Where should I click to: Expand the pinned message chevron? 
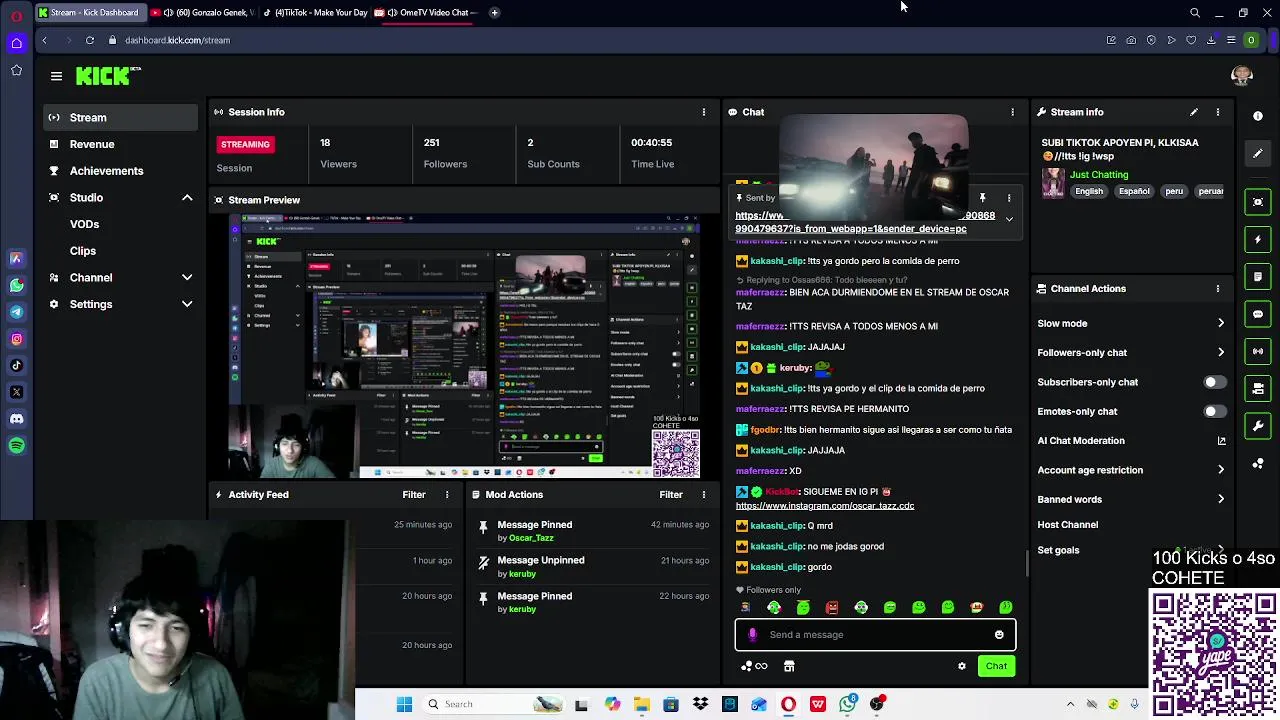click(1009, 219)
